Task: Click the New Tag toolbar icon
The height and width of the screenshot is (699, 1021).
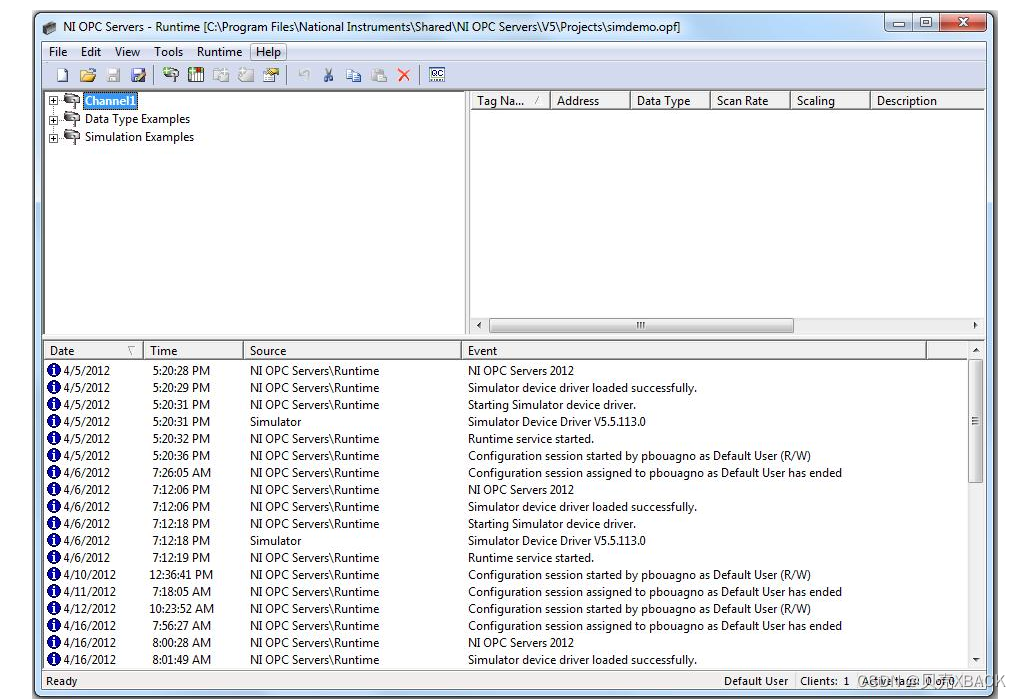Action: pyautogui.click(x=246, y=75)
